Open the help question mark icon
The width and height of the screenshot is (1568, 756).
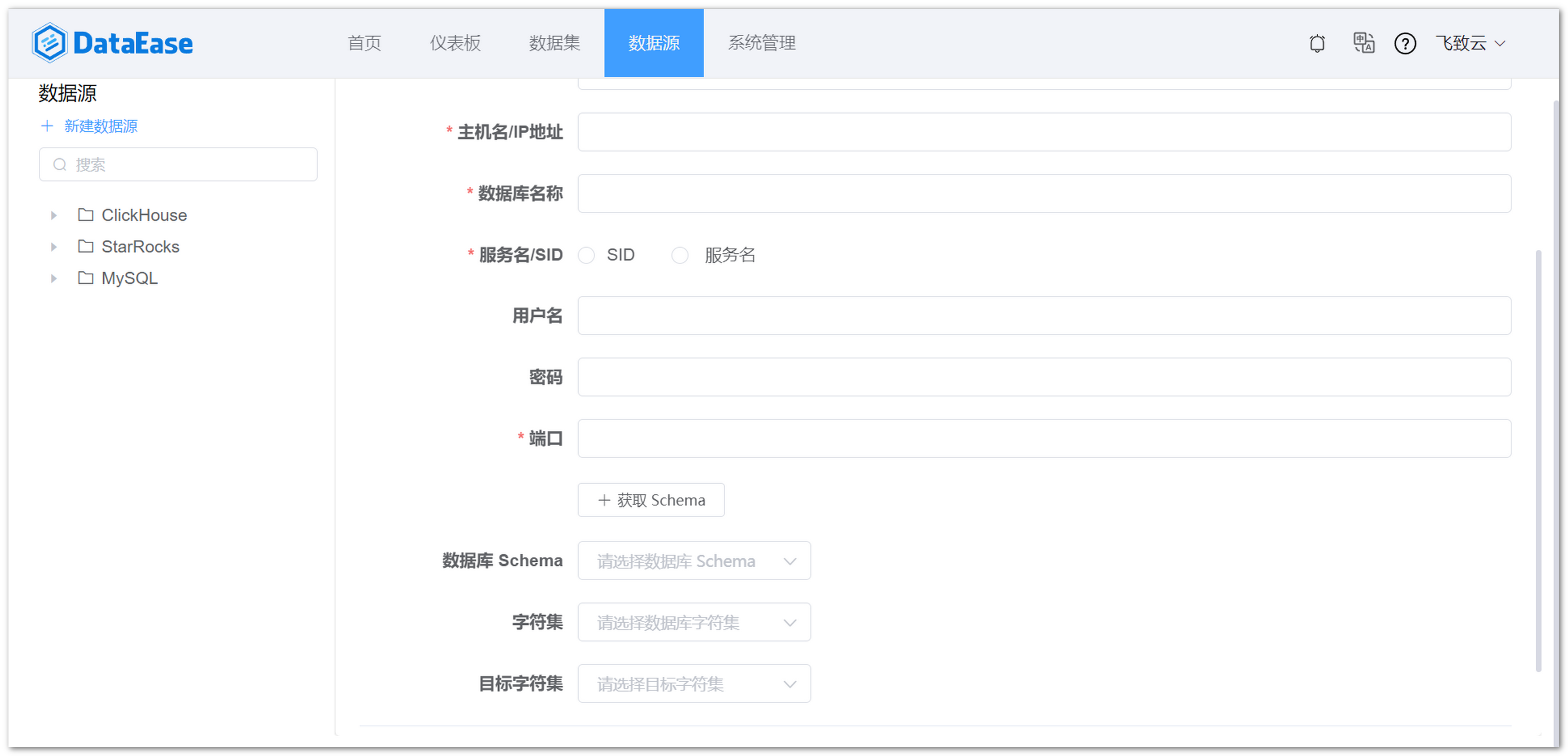(1405, 43)
